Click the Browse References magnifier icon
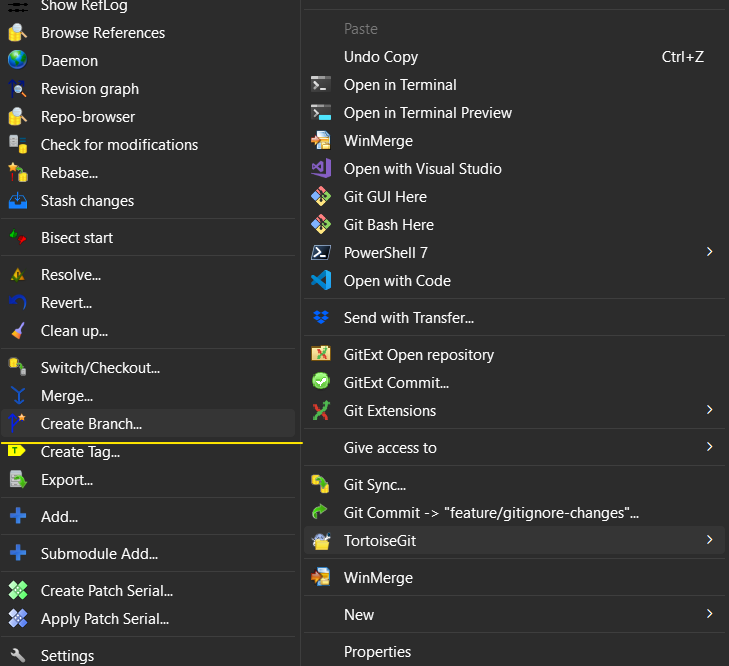 [x=18, y=33]
